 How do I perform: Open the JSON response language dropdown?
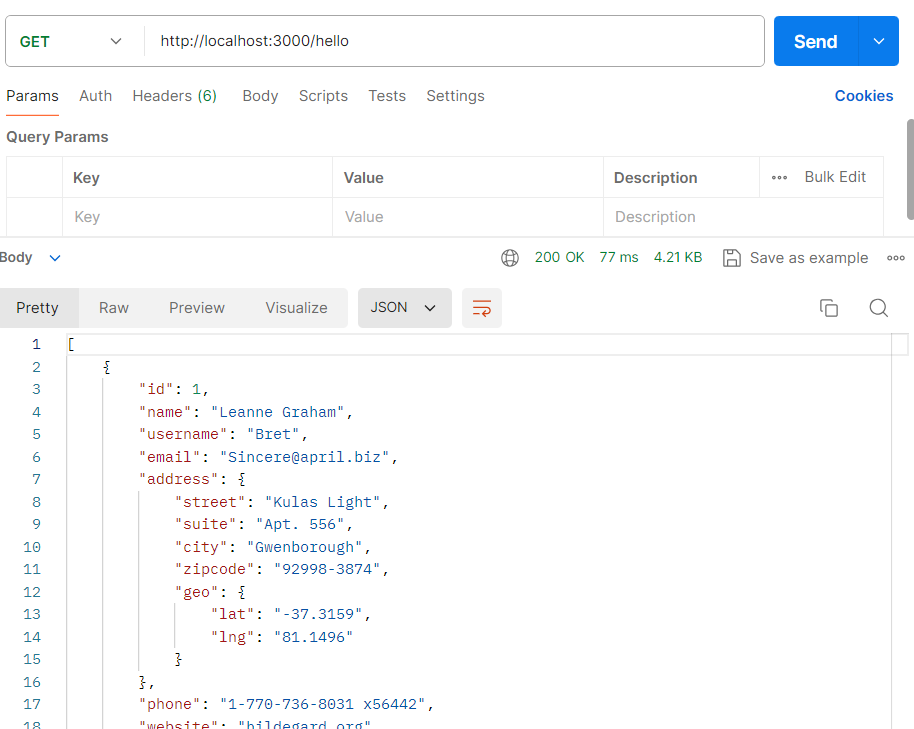[404, 308]
